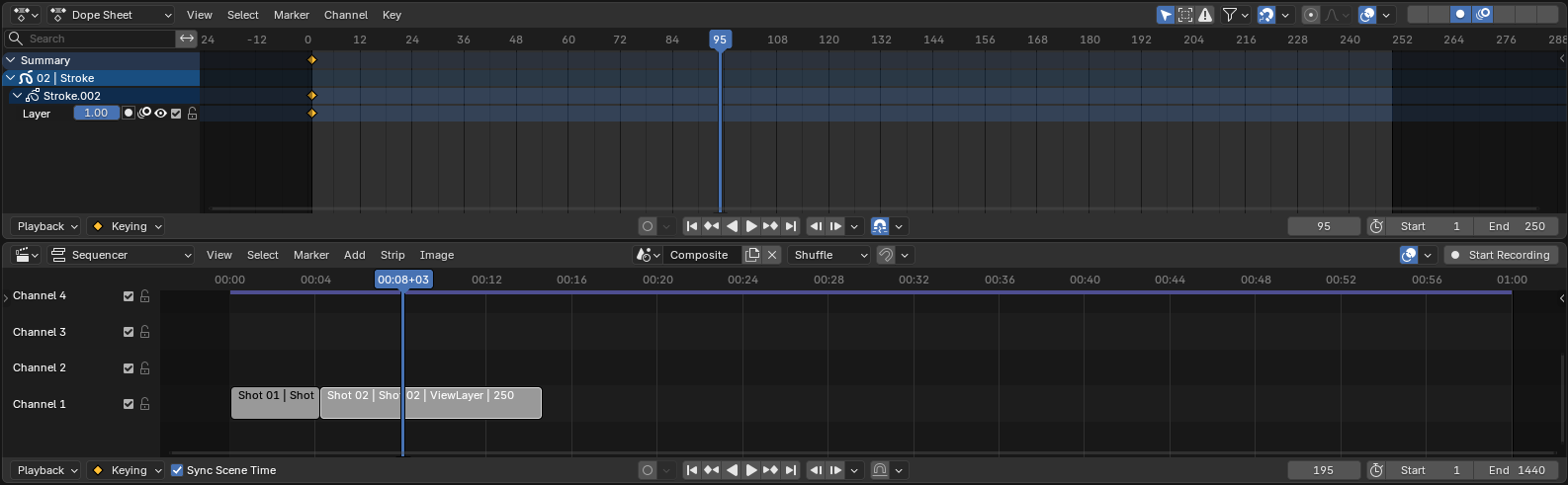This screenshot has width=1568, height=485.
Task: Open the Dope Sheet Key menu
Action: tap(392, 15)
